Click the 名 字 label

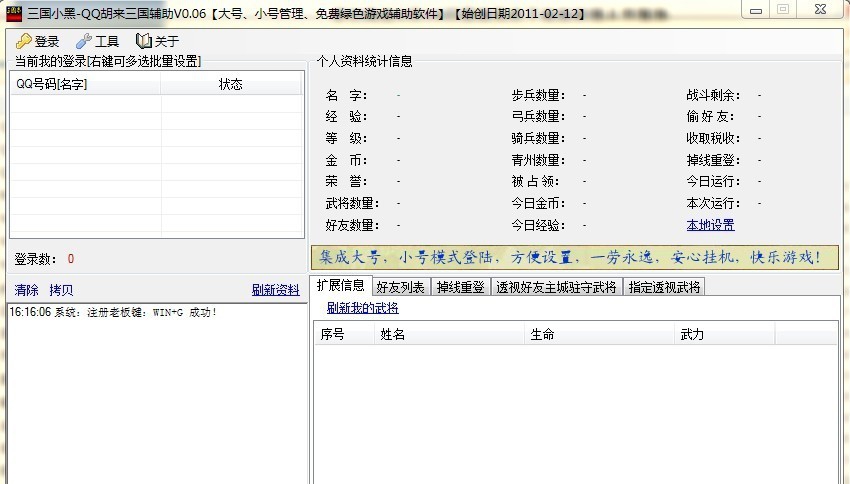click(x=346, y=95)
